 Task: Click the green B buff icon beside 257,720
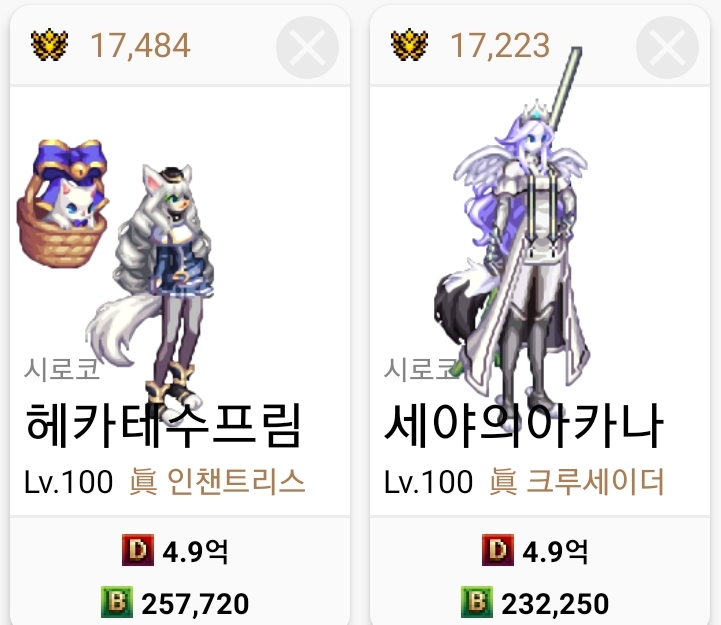pos(117,602)
